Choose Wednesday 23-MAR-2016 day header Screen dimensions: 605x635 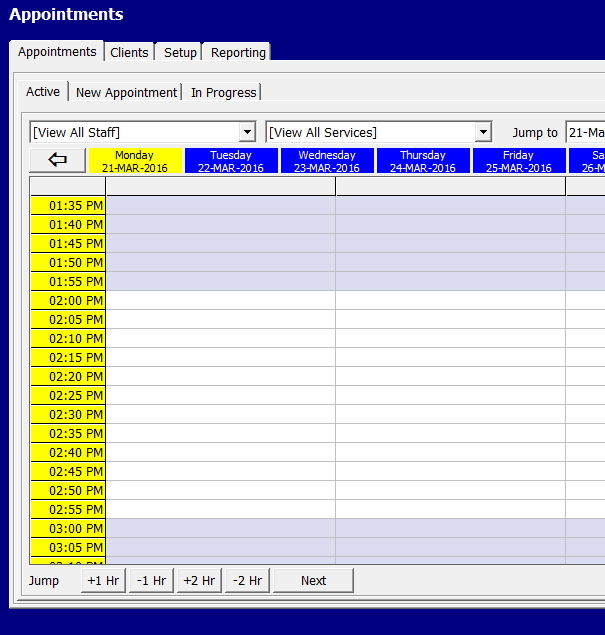(327, 161)
